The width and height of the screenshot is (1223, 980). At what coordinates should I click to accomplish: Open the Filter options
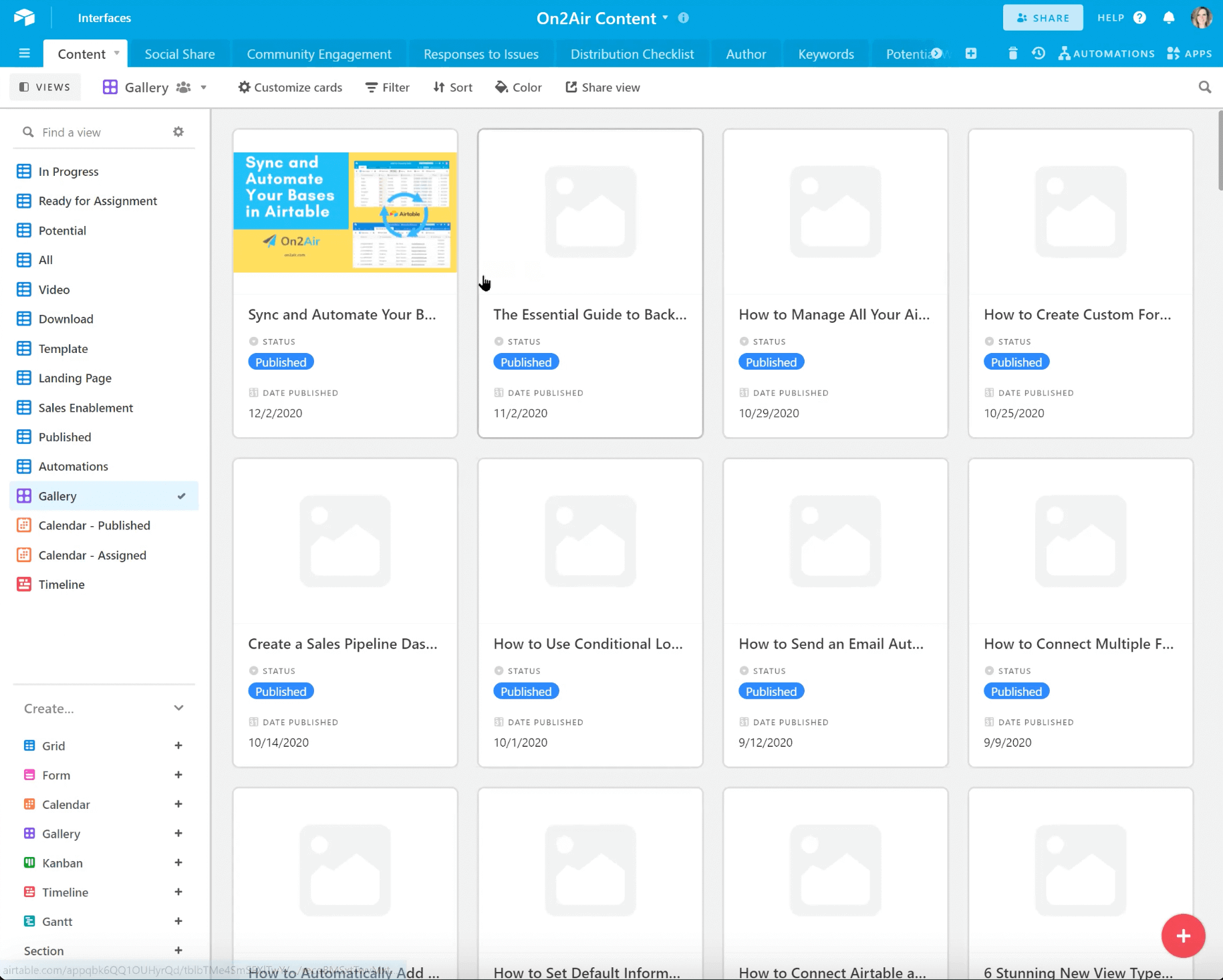(x=388, y=88)
